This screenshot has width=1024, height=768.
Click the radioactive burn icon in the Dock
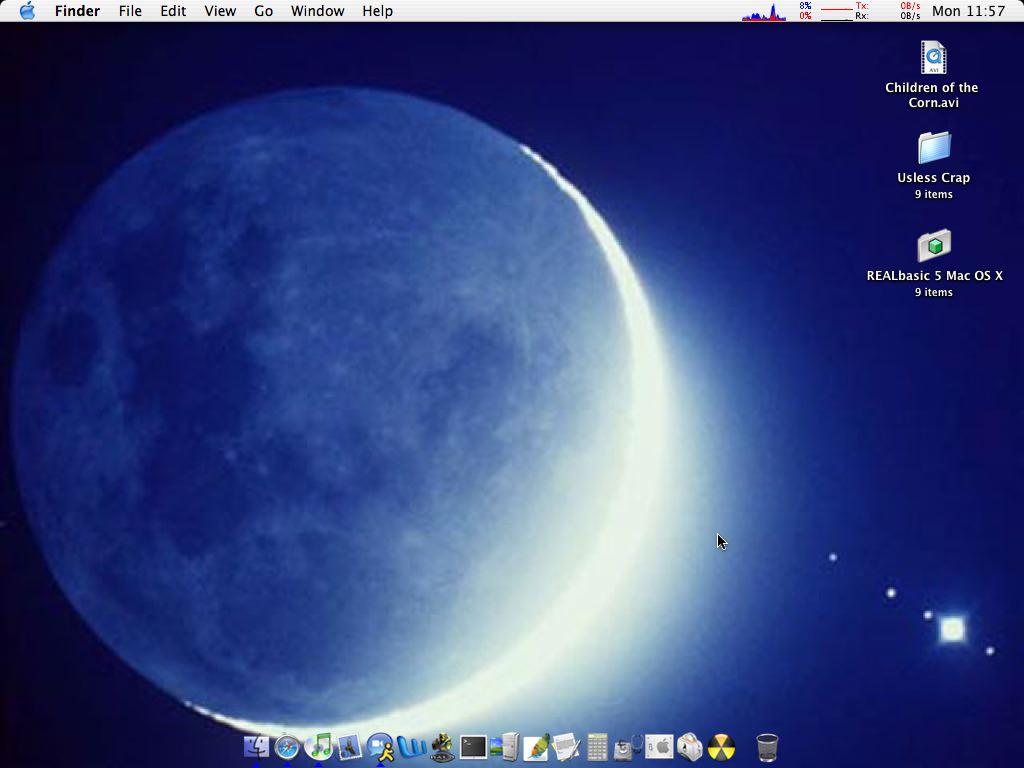click(x=720, y=746)
